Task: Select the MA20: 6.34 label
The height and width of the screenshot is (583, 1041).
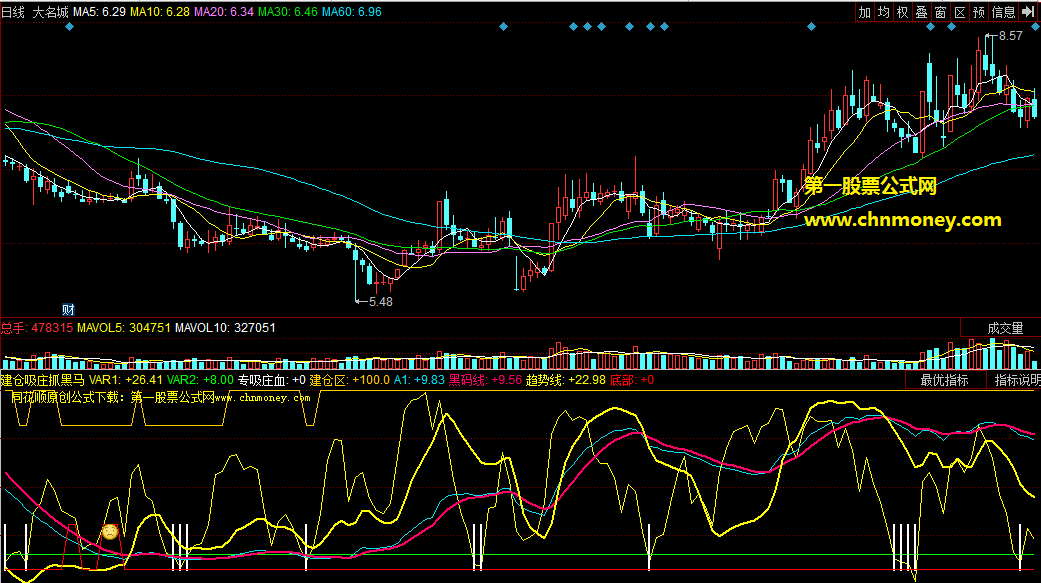Action: click(x=224, y=12)
